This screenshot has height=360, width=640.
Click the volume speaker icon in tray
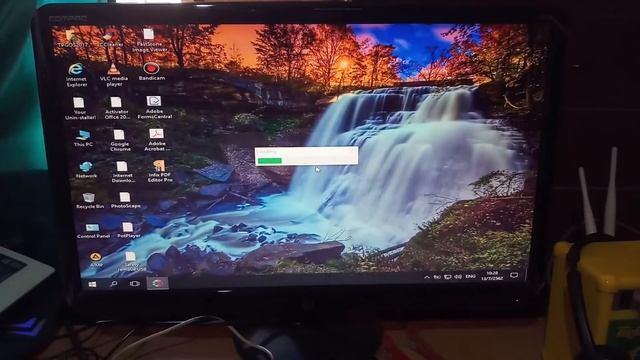[458, 277]
